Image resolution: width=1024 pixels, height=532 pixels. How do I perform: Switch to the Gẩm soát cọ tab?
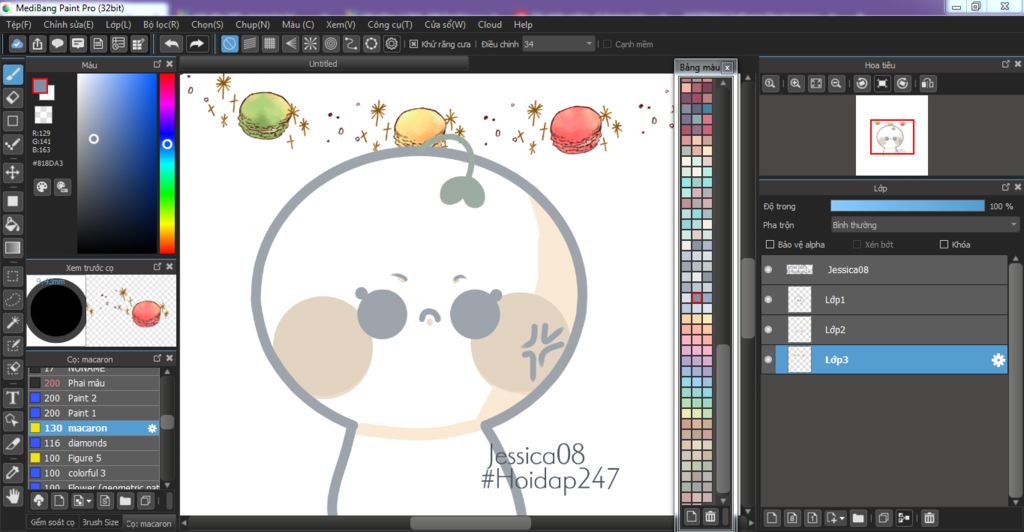point(52,522)
